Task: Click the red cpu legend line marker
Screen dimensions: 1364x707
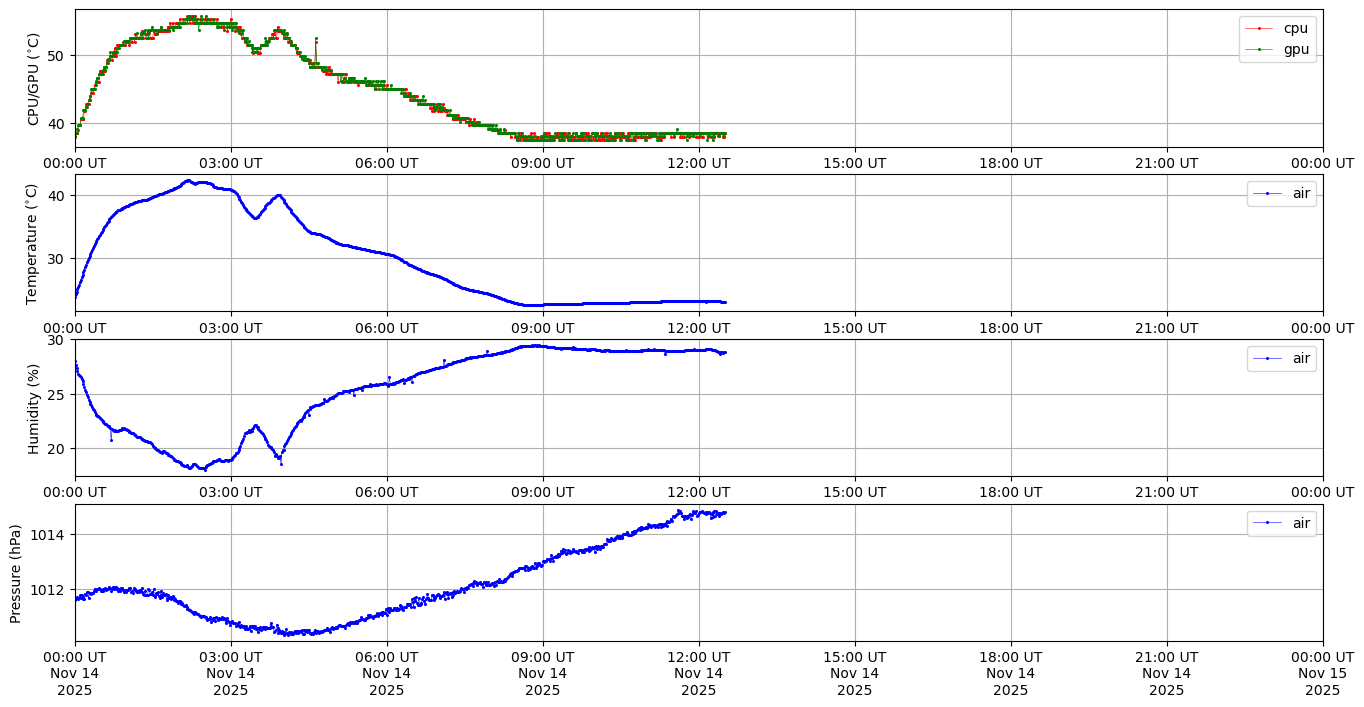Action: (1260, 29)
